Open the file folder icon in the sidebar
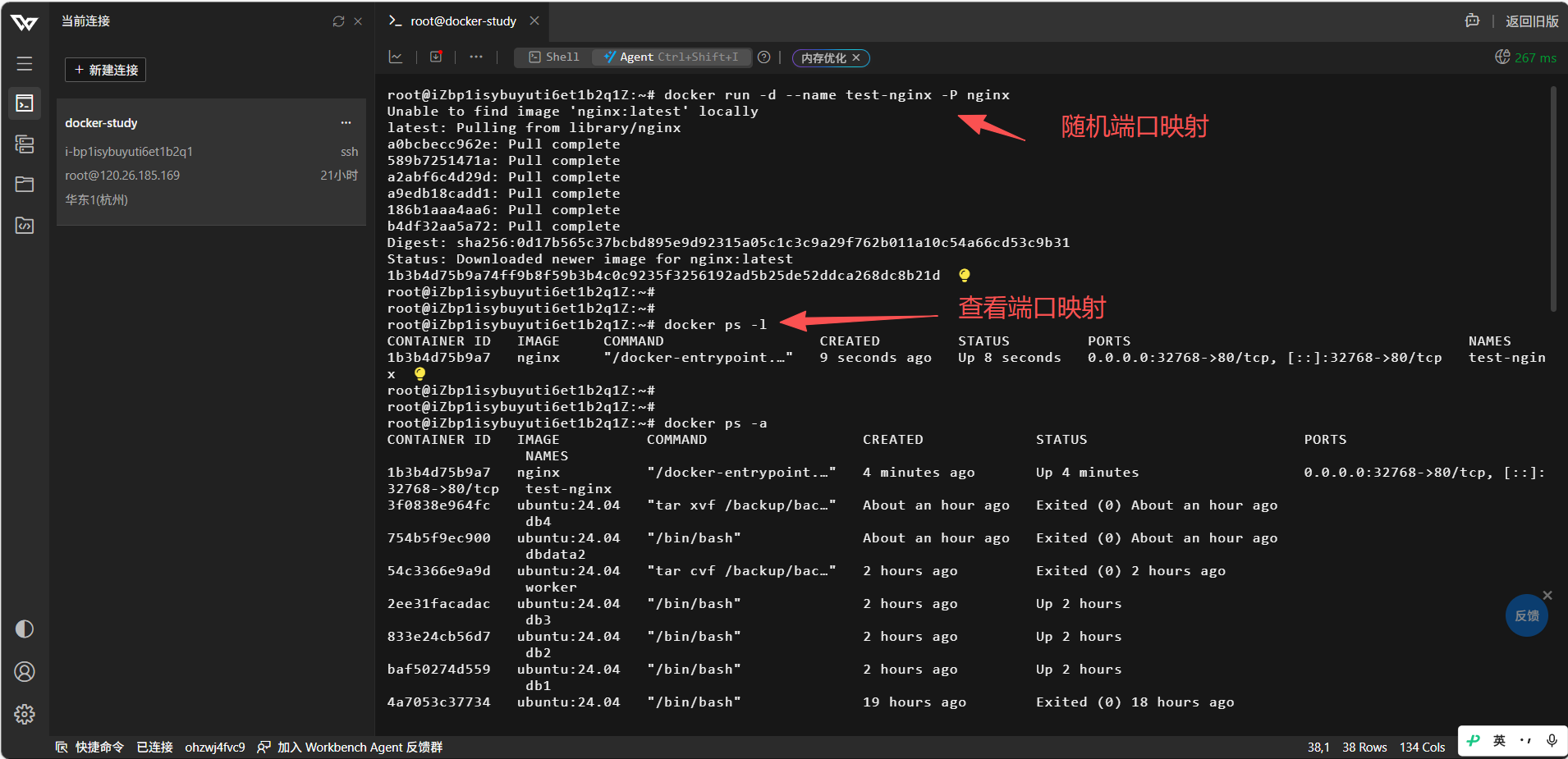 [25, 184]
